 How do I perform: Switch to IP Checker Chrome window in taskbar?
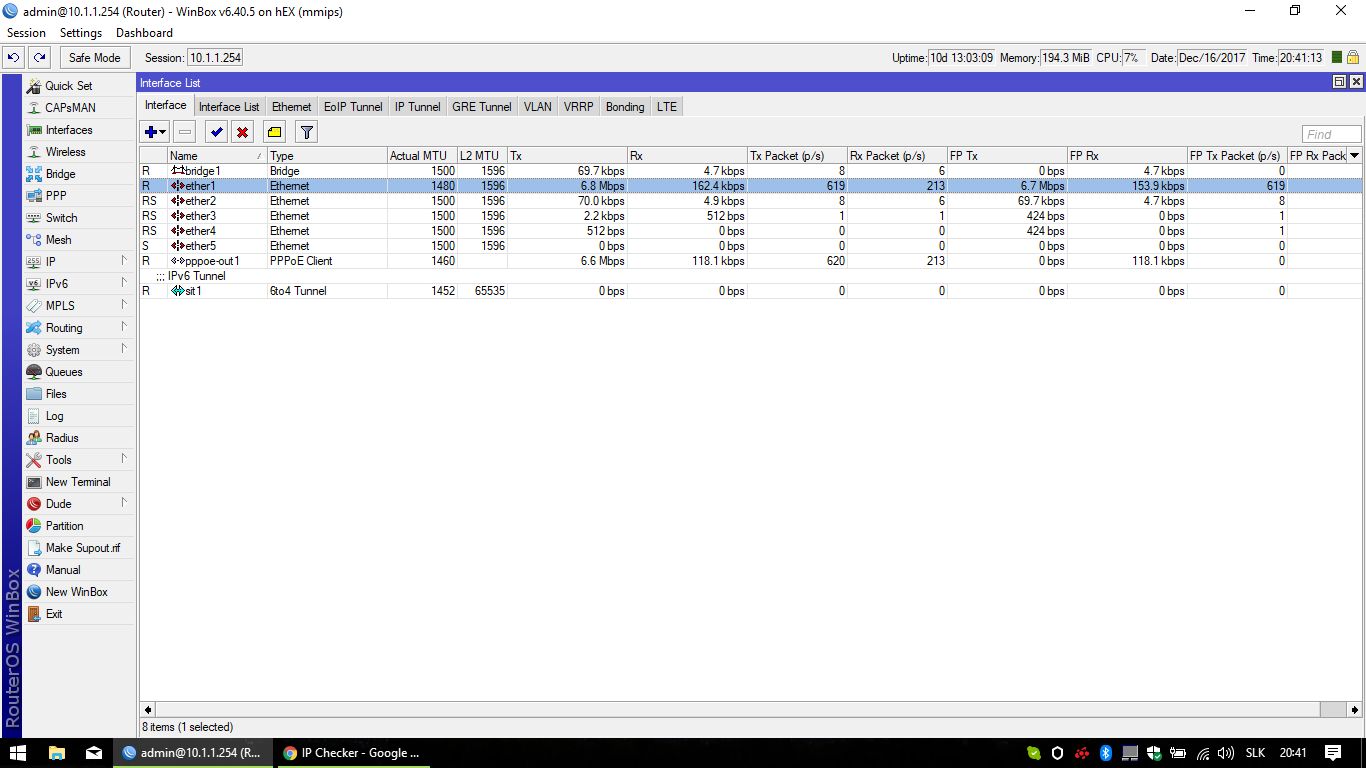pos(351,753)
